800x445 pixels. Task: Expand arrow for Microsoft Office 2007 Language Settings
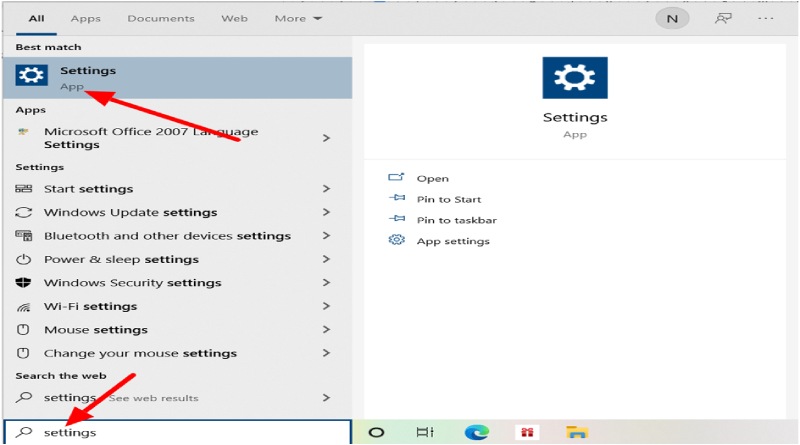click(x=327, y=138)
